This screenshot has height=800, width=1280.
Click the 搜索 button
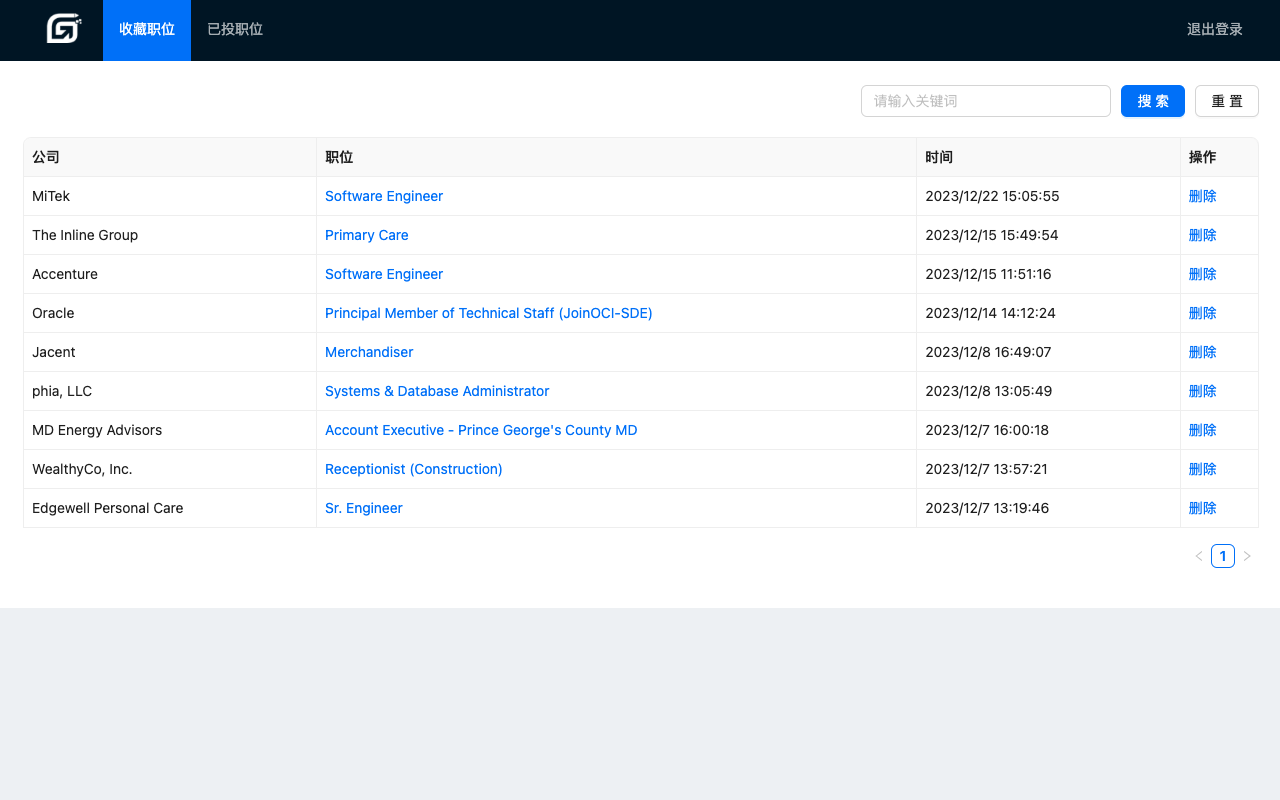tap(1153, 101)
